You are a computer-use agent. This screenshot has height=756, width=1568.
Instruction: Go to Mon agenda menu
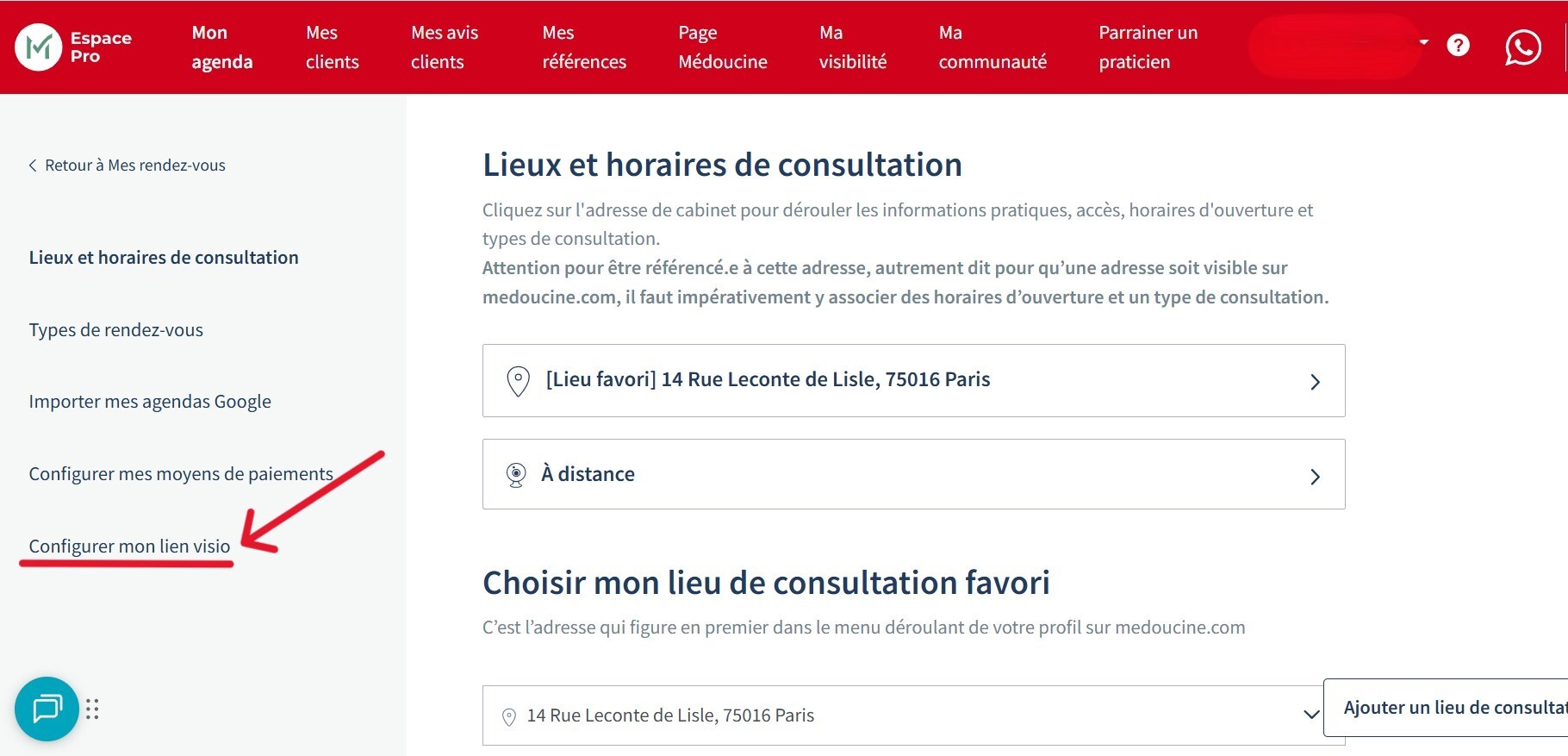[x=221, y=47]
